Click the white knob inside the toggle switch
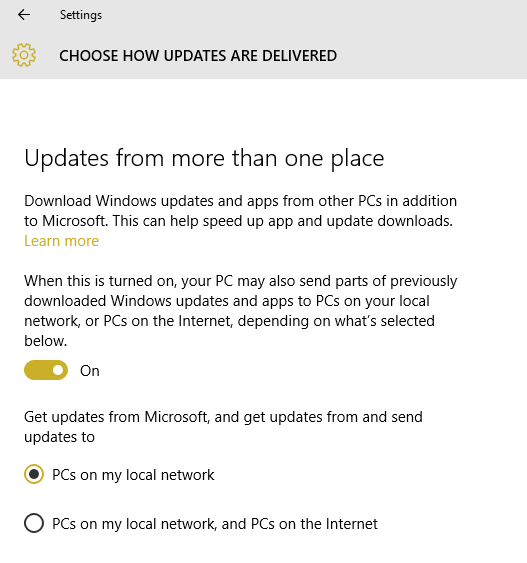 tap(58, 370)
